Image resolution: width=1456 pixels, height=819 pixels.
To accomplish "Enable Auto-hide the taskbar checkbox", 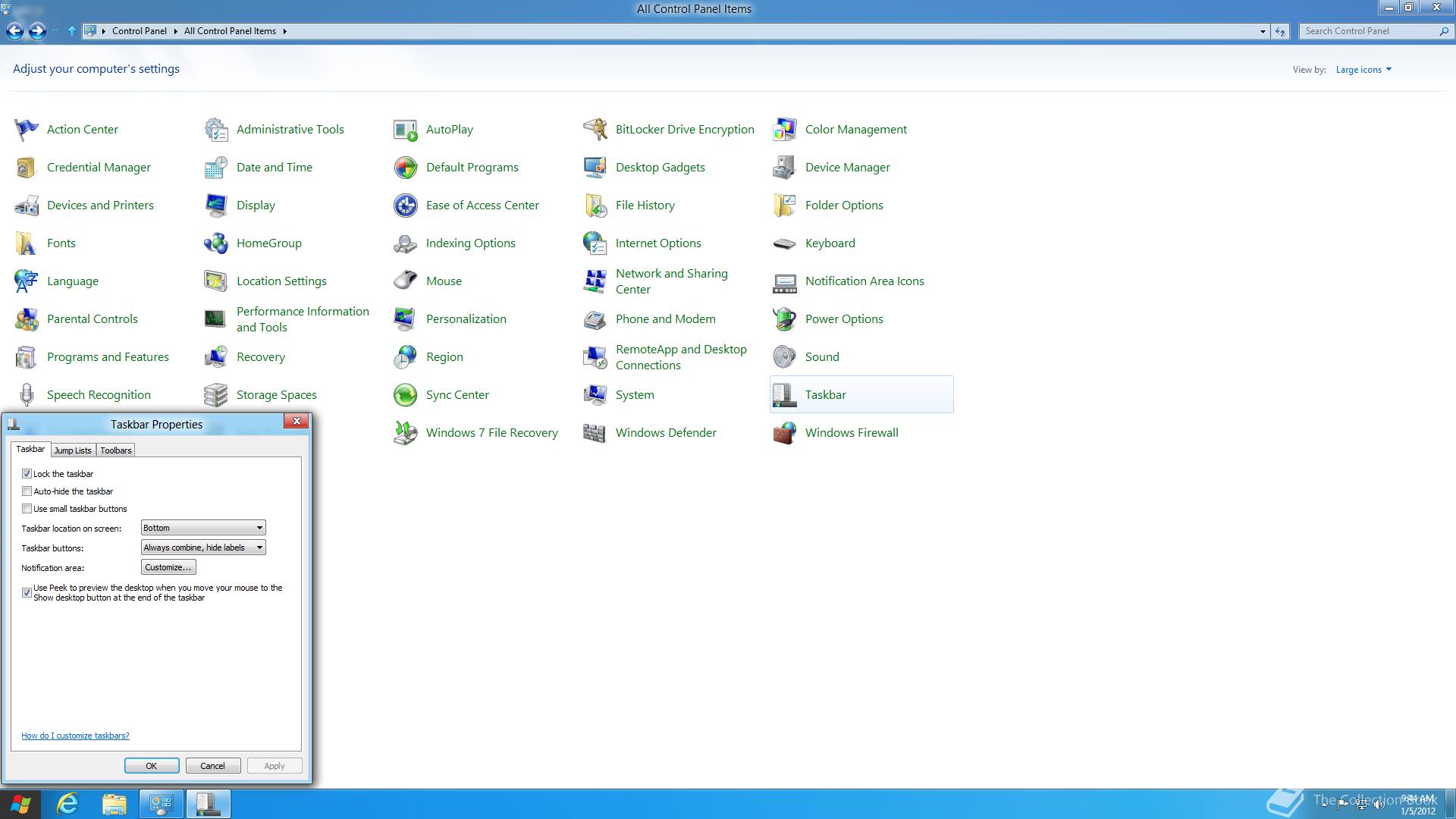I will 27,491.
